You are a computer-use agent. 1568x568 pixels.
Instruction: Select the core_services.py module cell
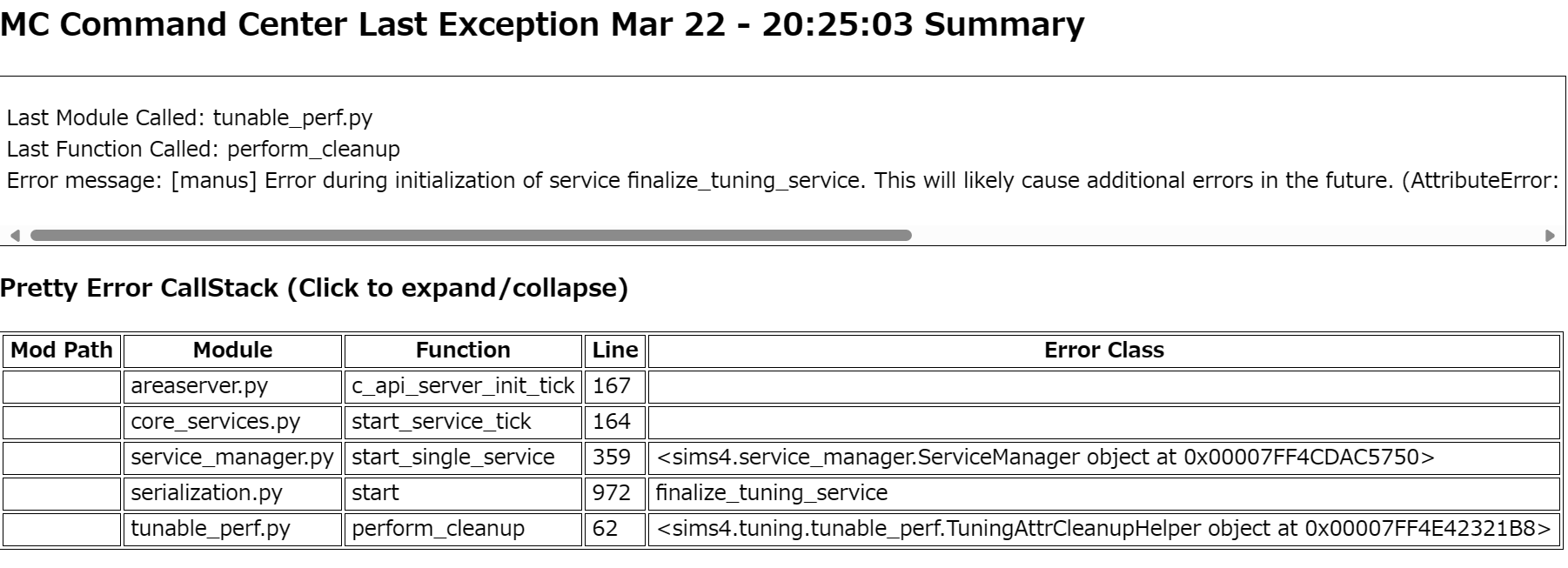pyautogui.click(x=215, y=422)
